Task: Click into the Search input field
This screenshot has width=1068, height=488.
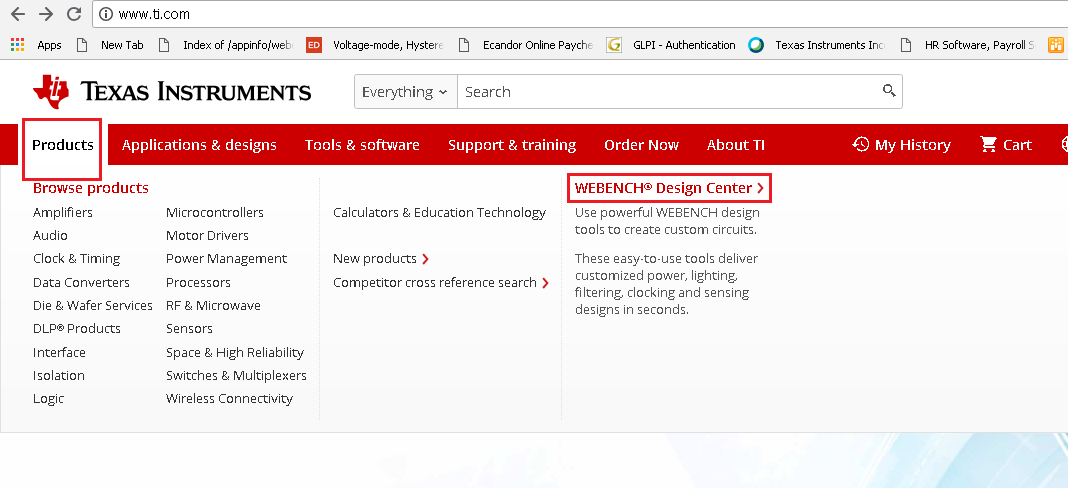Action: click(668, 91)
